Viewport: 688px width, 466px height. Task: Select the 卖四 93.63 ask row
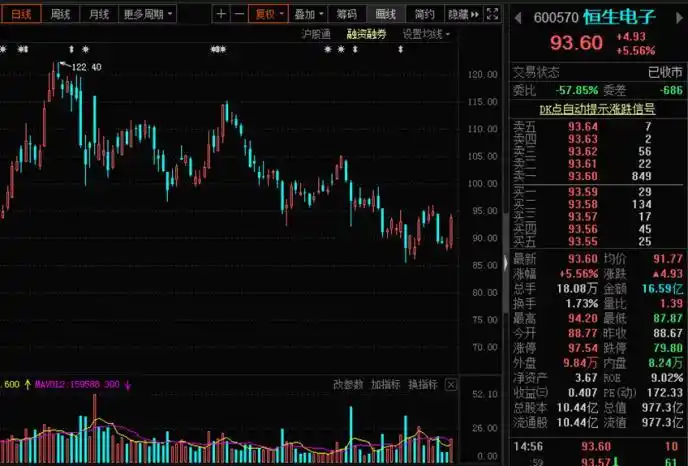598,139
